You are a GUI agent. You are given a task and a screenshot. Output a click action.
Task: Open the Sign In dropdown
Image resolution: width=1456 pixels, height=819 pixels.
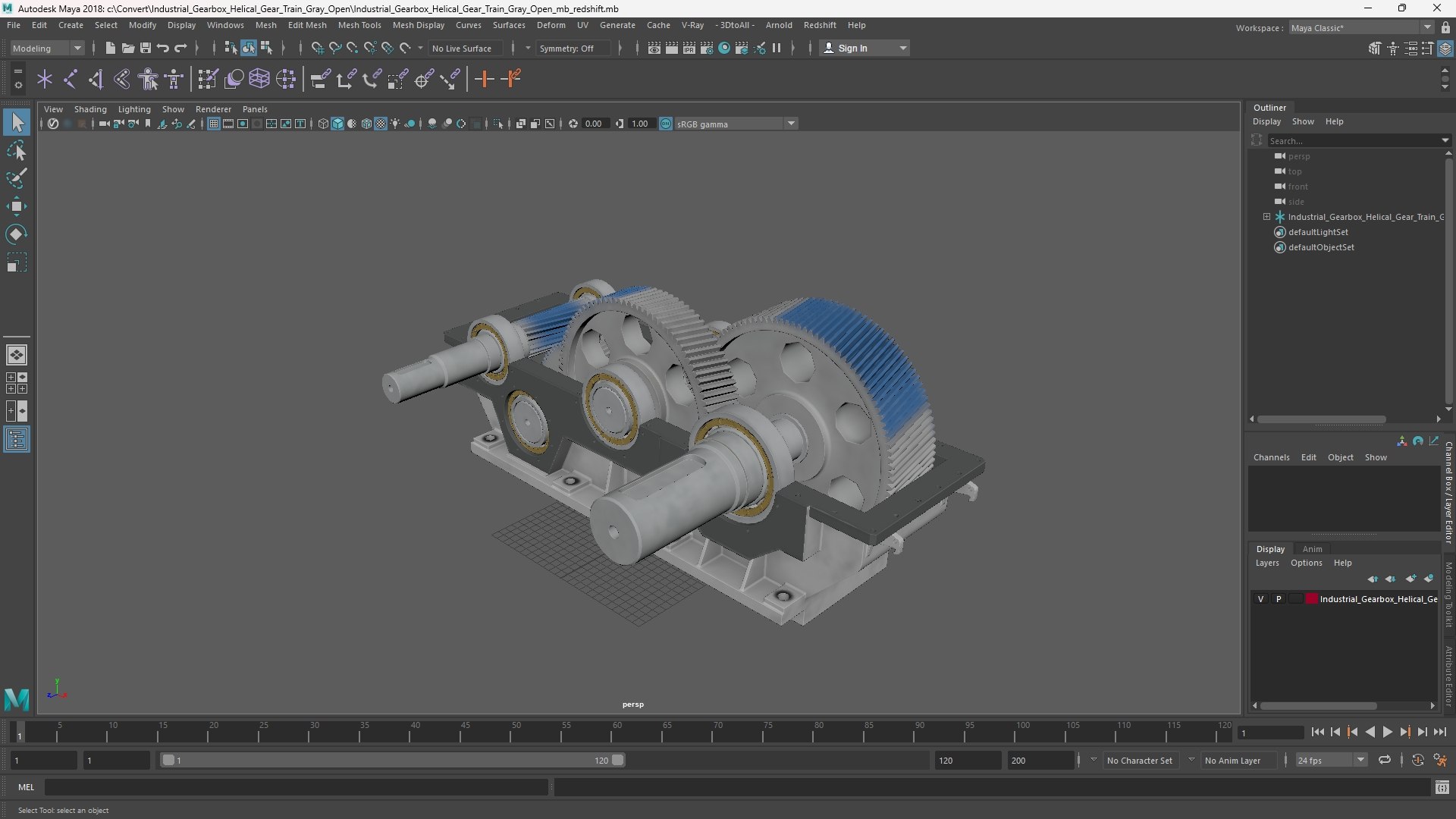click(x=864, y=48)
